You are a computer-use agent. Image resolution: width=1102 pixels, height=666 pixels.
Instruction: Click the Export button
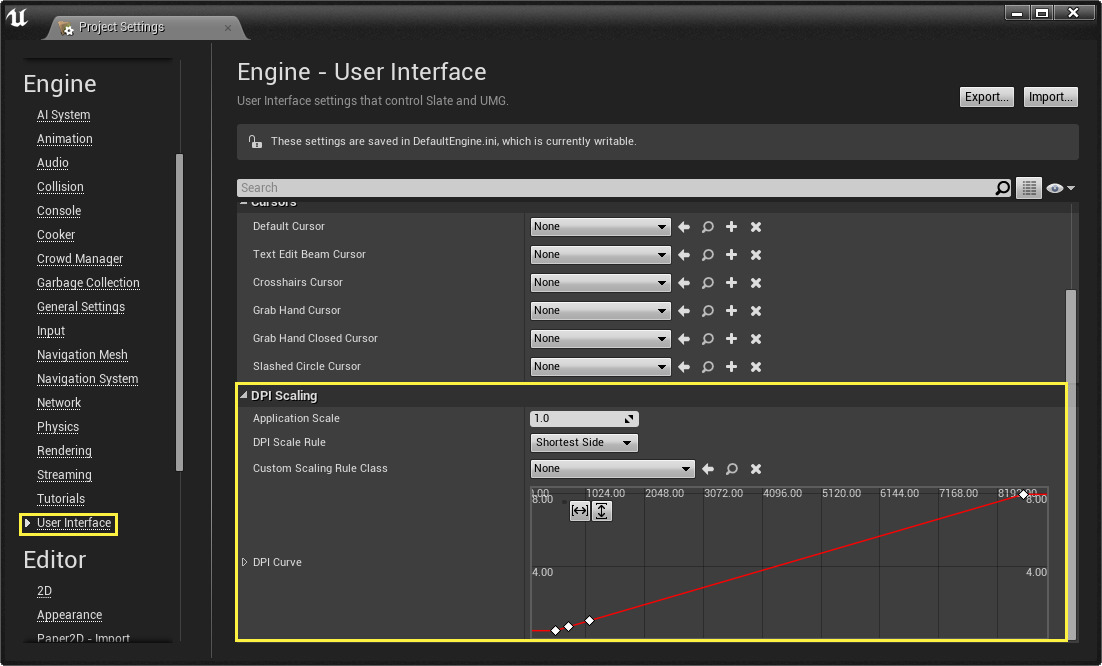tap(986, 96)
